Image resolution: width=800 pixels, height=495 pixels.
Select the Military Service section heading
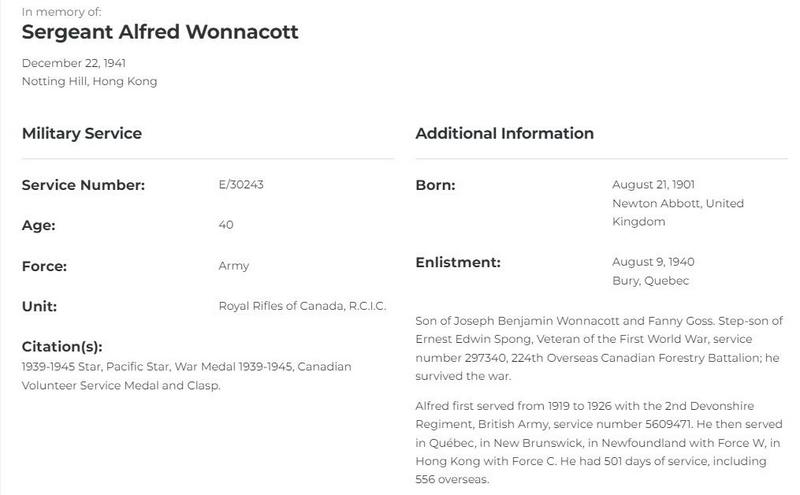(x=82, y=133)
